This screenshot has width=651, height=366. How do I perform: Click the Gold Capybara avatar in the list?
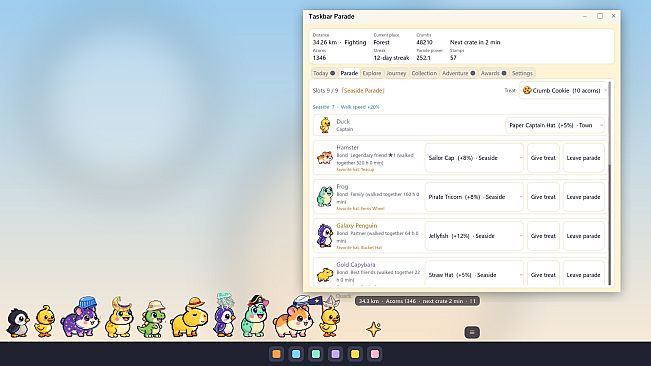click(x=325, y=274)
